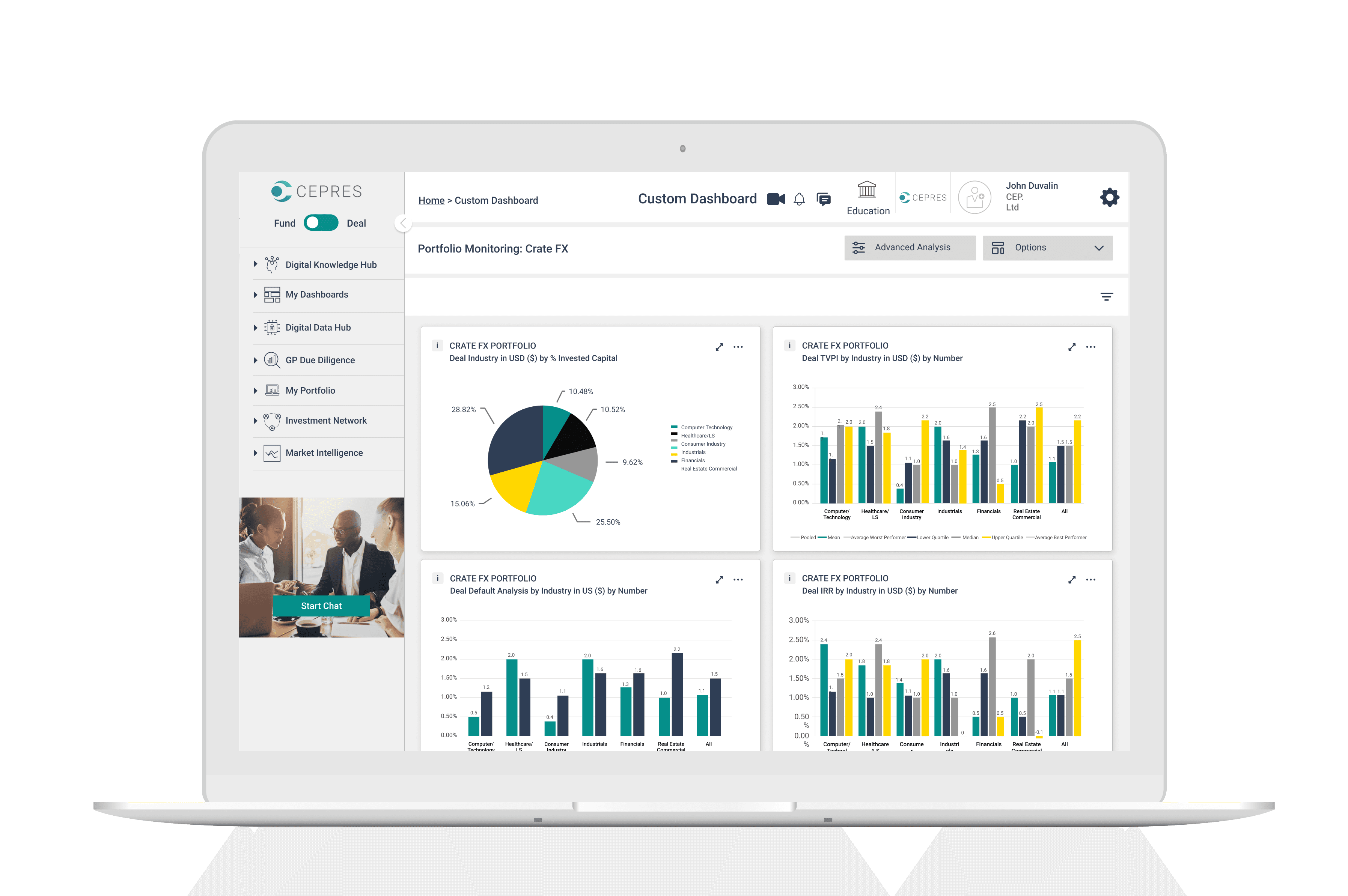Expand the My Dashboards arrow
Viewport: 1348px width, 896px height.
tap(256, 294)
